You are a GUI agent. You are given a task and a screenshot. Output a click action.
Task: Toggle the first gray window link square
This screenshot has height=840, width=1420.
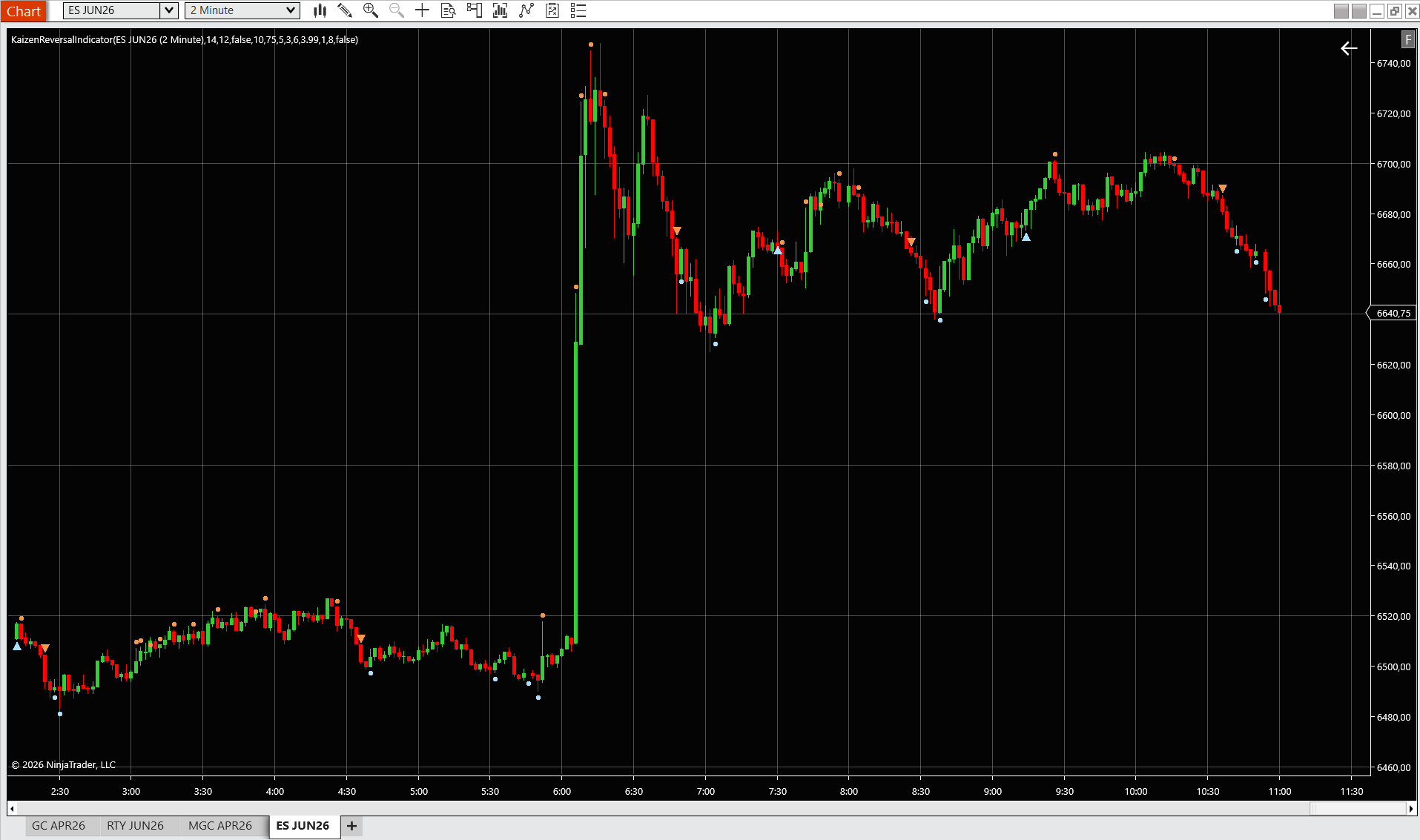(1341, 11)
